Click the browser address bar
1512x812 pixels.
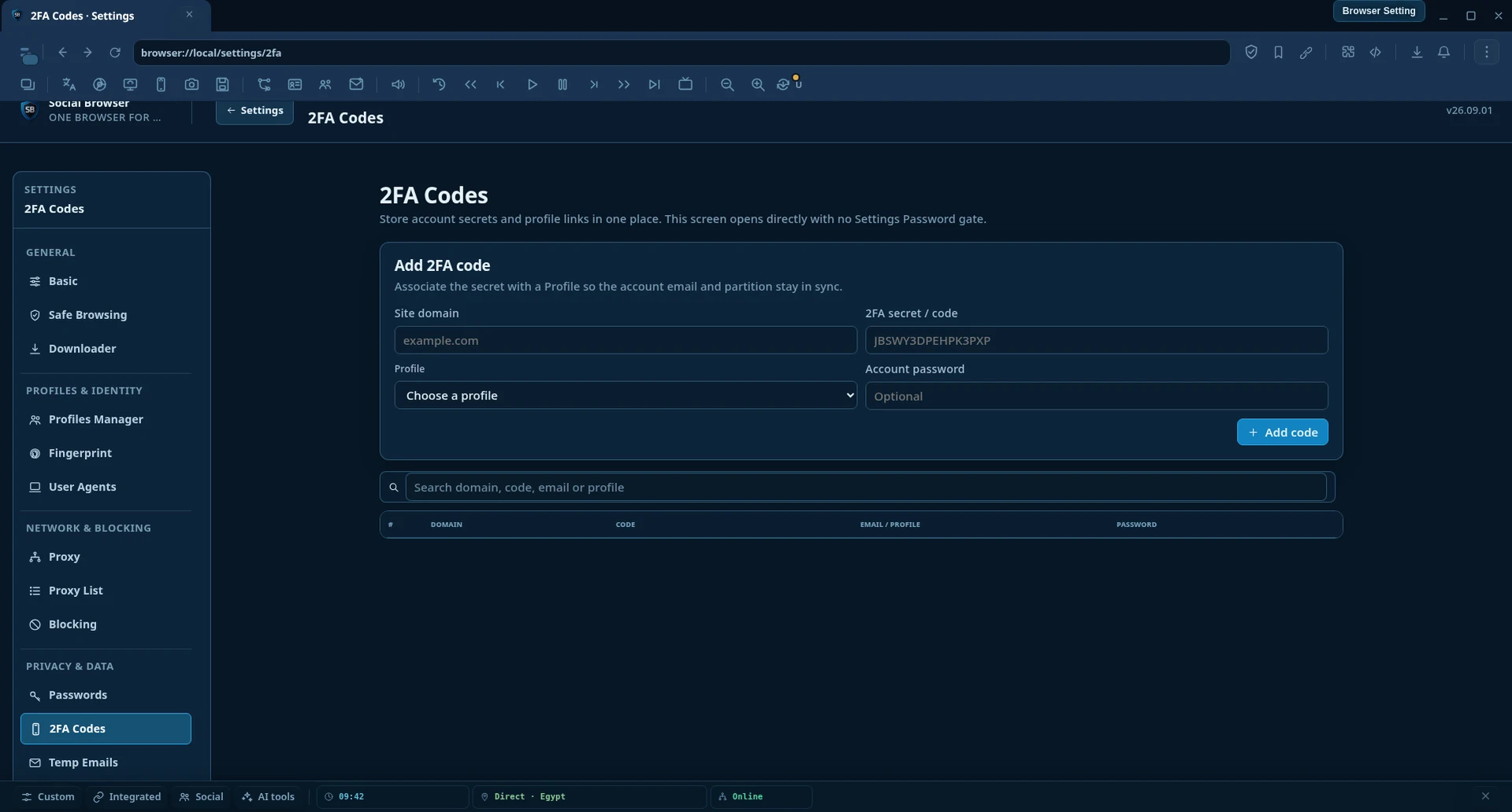[681, 53]
